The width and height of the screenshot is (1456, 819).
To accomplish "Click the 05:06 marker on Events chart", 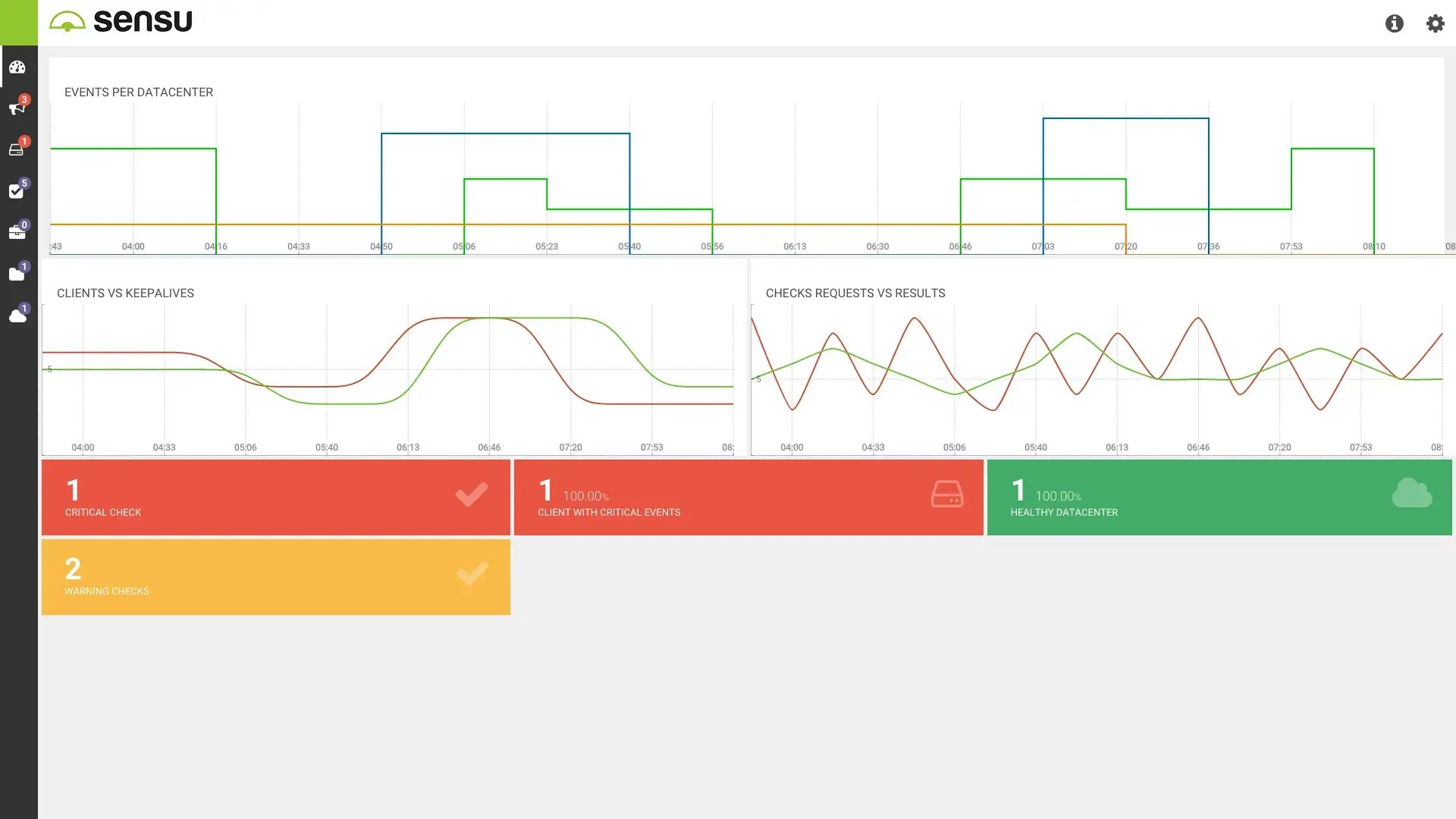I will click(464, 246).
